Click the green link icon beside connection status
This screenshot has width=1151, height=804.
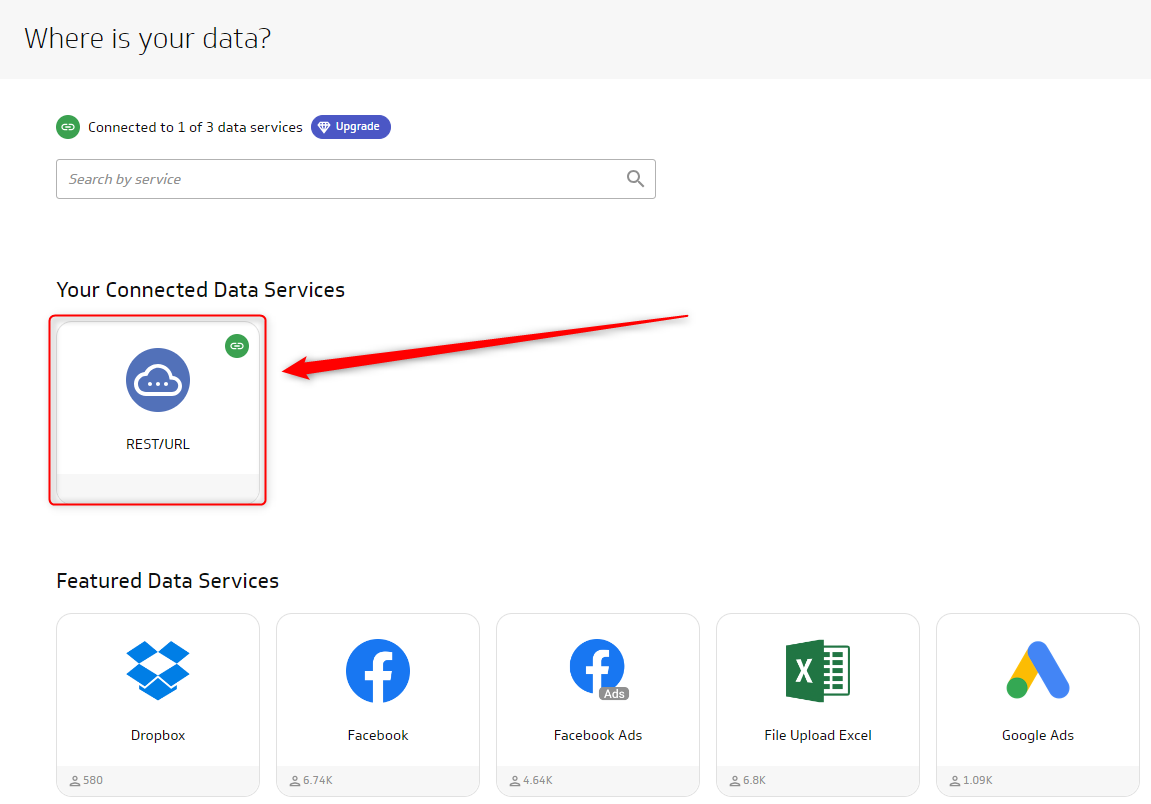[68, 127]
